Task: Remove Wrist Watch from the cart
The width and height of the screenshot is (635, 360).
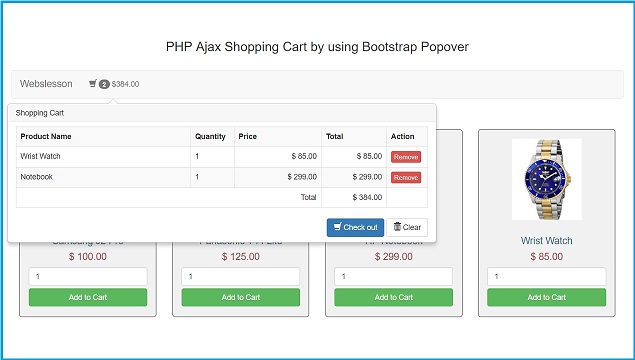Action: click(406, 157)
